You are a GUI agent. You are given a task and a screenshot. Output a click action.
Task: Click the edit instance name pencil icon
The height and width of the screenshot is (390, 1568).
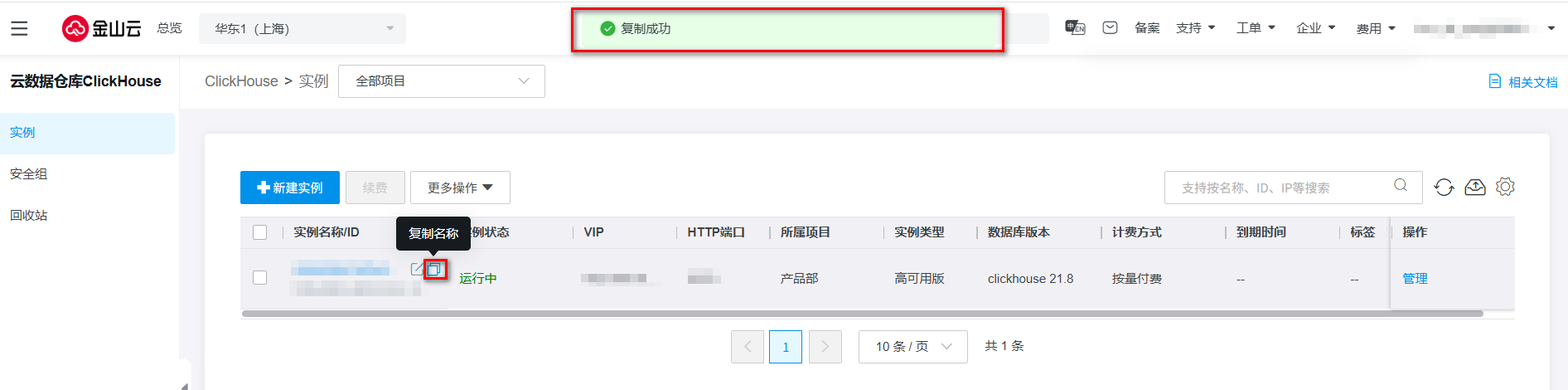417,269
